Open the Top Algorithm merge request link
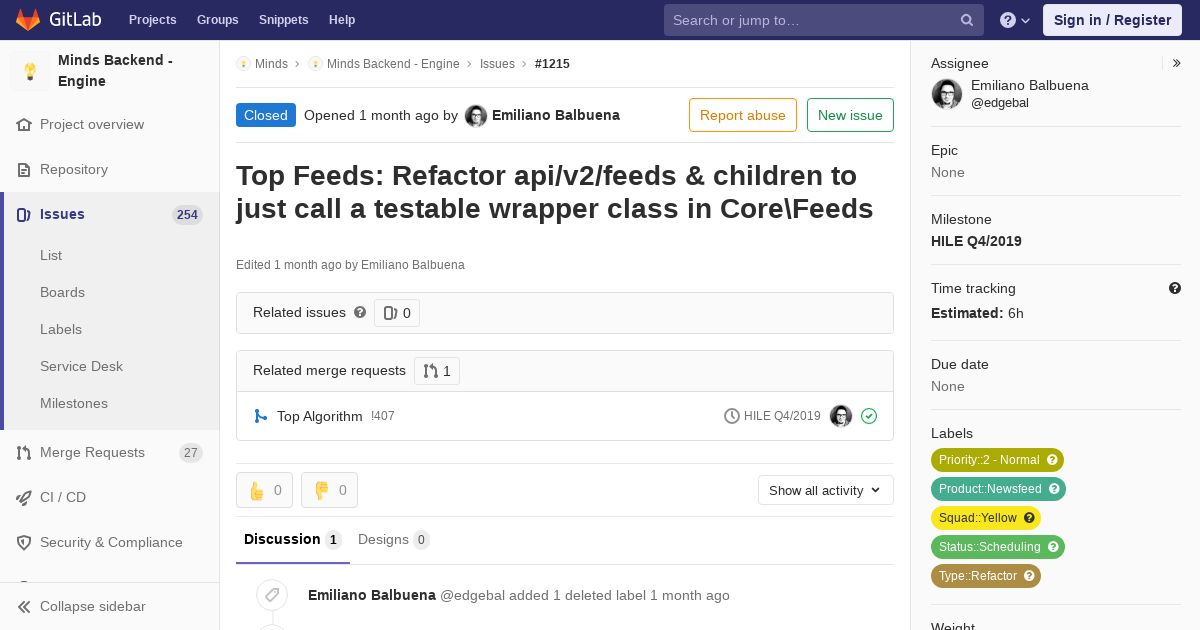1200x630 pixels. pyautogui.click(x=320, y=416)
